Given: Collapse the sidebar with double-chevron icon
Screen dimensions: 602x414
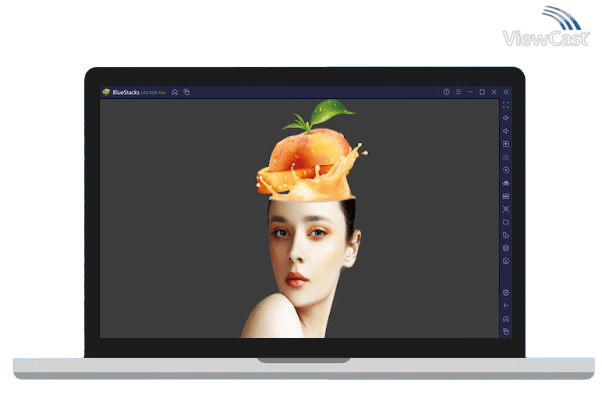Looking at the screenshot, I should tap(506, 92).
